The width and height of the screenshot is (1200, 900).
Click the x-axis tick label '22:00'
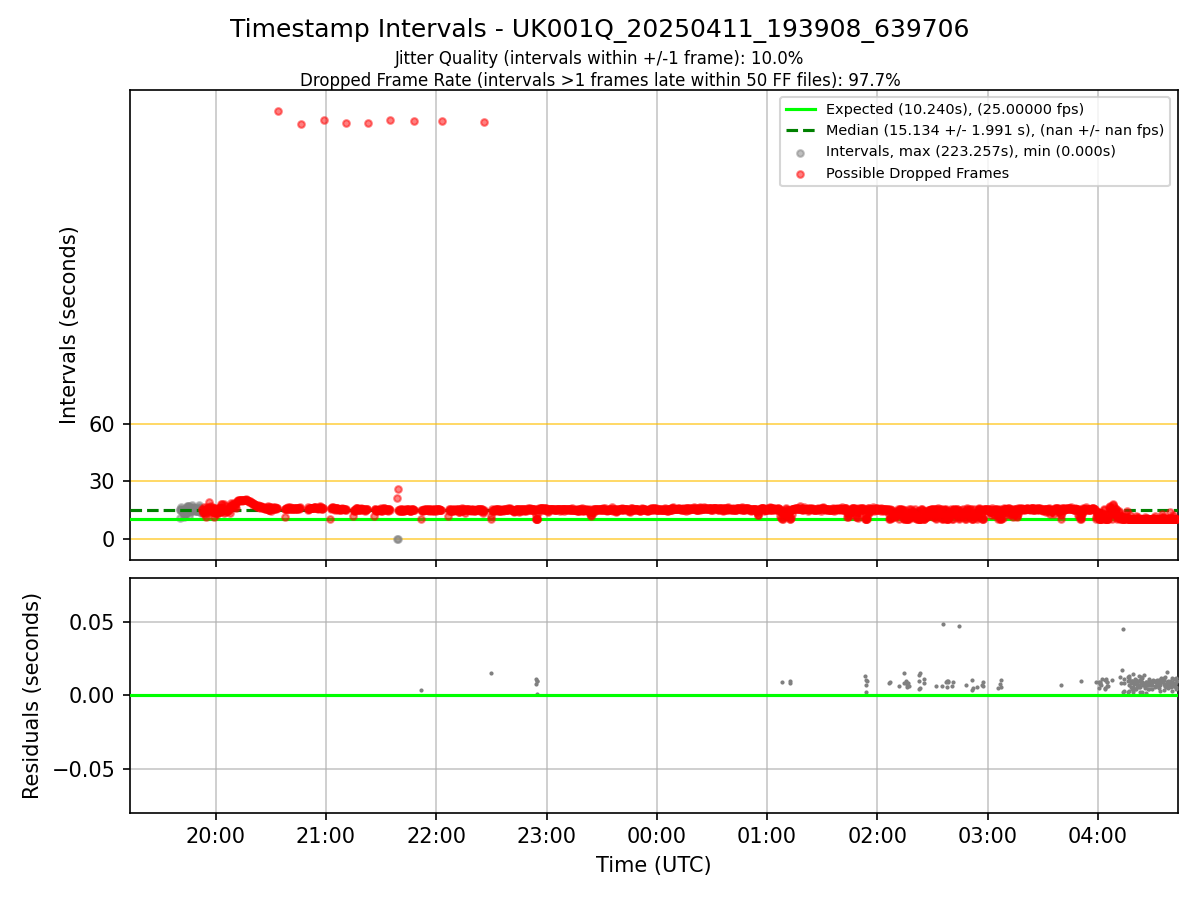(x=436, y=834)
